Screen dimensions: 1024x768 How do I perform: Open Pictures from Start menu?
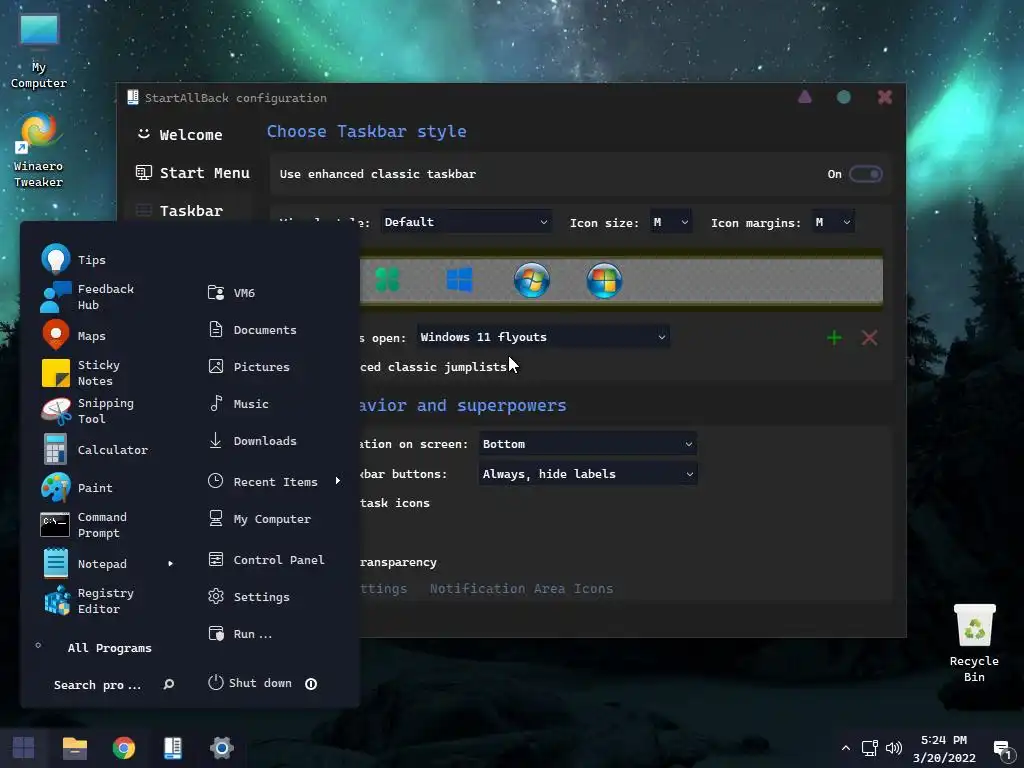249,366
